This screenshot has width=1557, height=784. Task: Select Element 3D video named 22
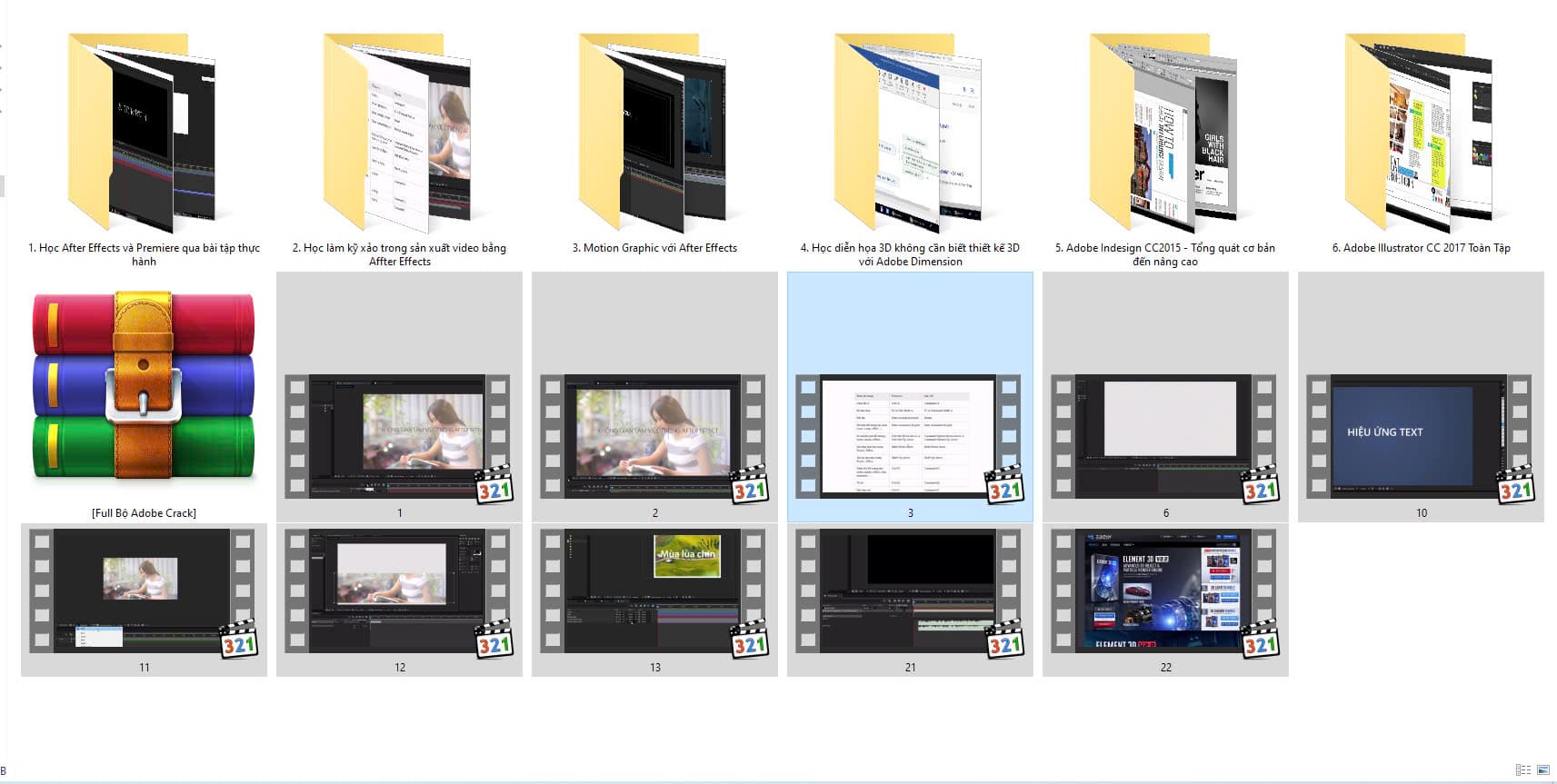(x=1165, y=591)
